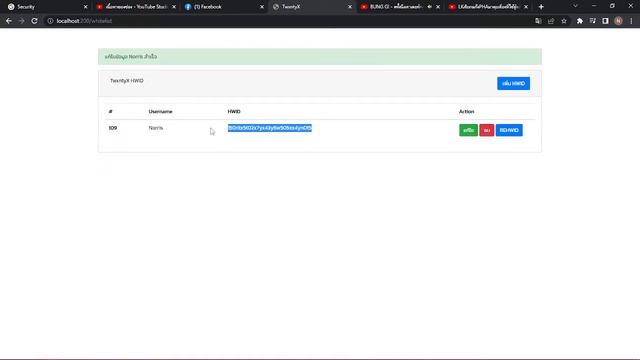Open a new tab with plus button
The height and width of the screenshot is (360, 640).
pyautogui.click(x=541, y=7)
